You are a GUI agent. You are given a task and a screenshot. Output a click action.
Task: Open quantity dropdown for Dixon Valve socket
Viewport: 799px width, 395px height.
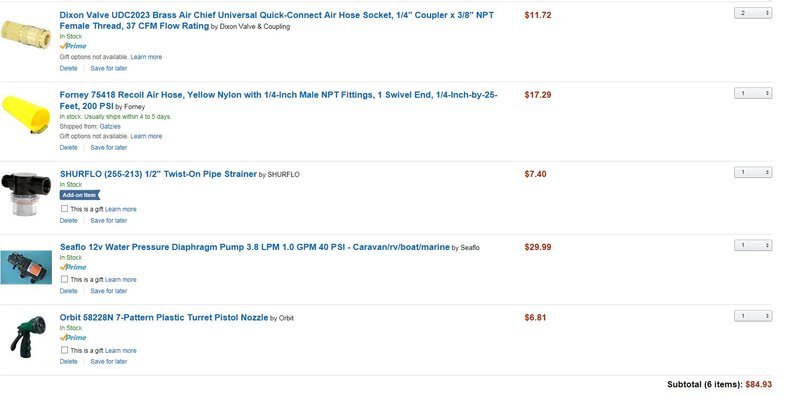click(x=753, y=13)
